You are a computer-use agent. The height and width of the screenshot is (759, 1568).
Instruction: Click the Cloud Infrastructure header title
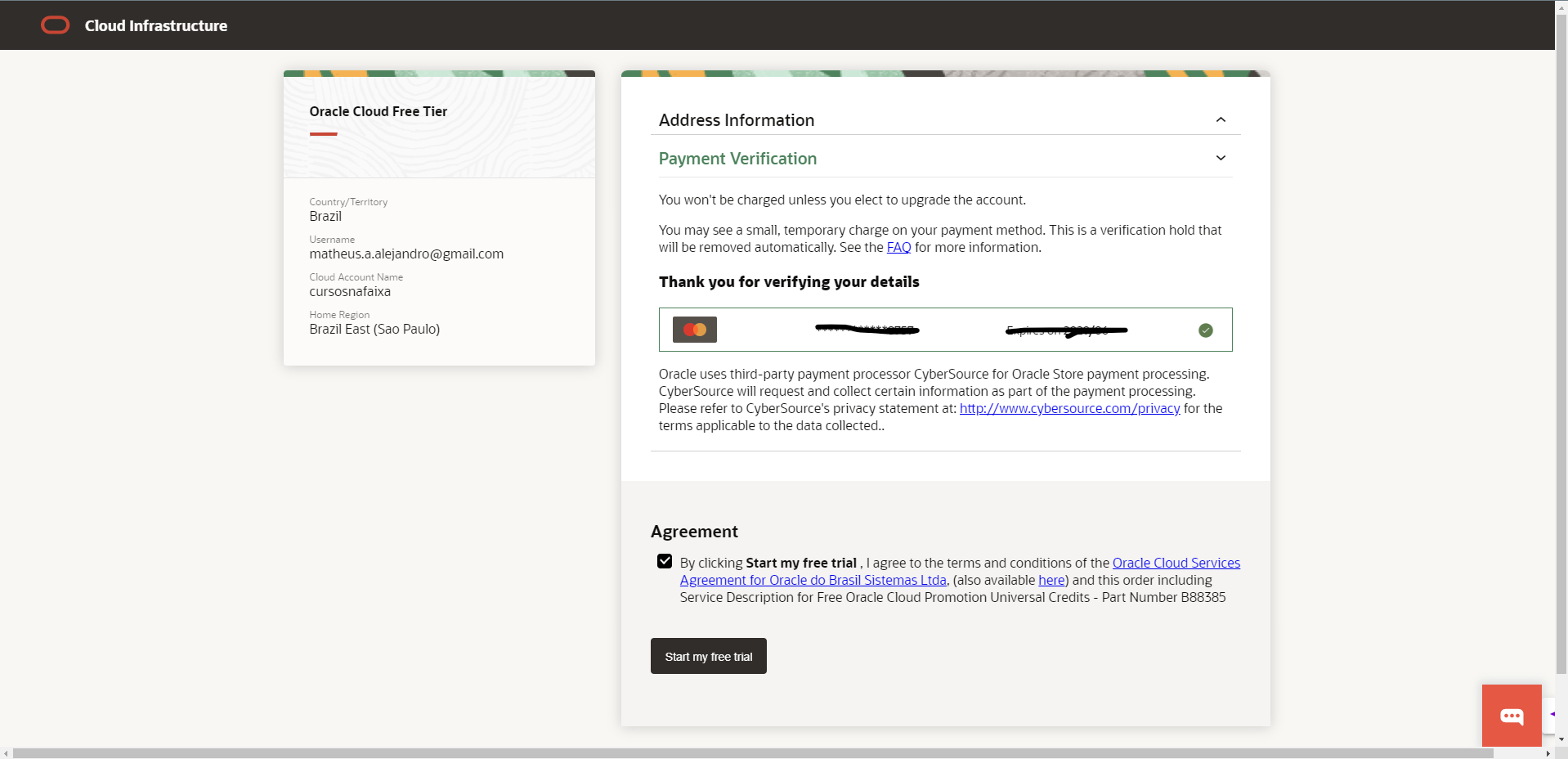point(156,25)
